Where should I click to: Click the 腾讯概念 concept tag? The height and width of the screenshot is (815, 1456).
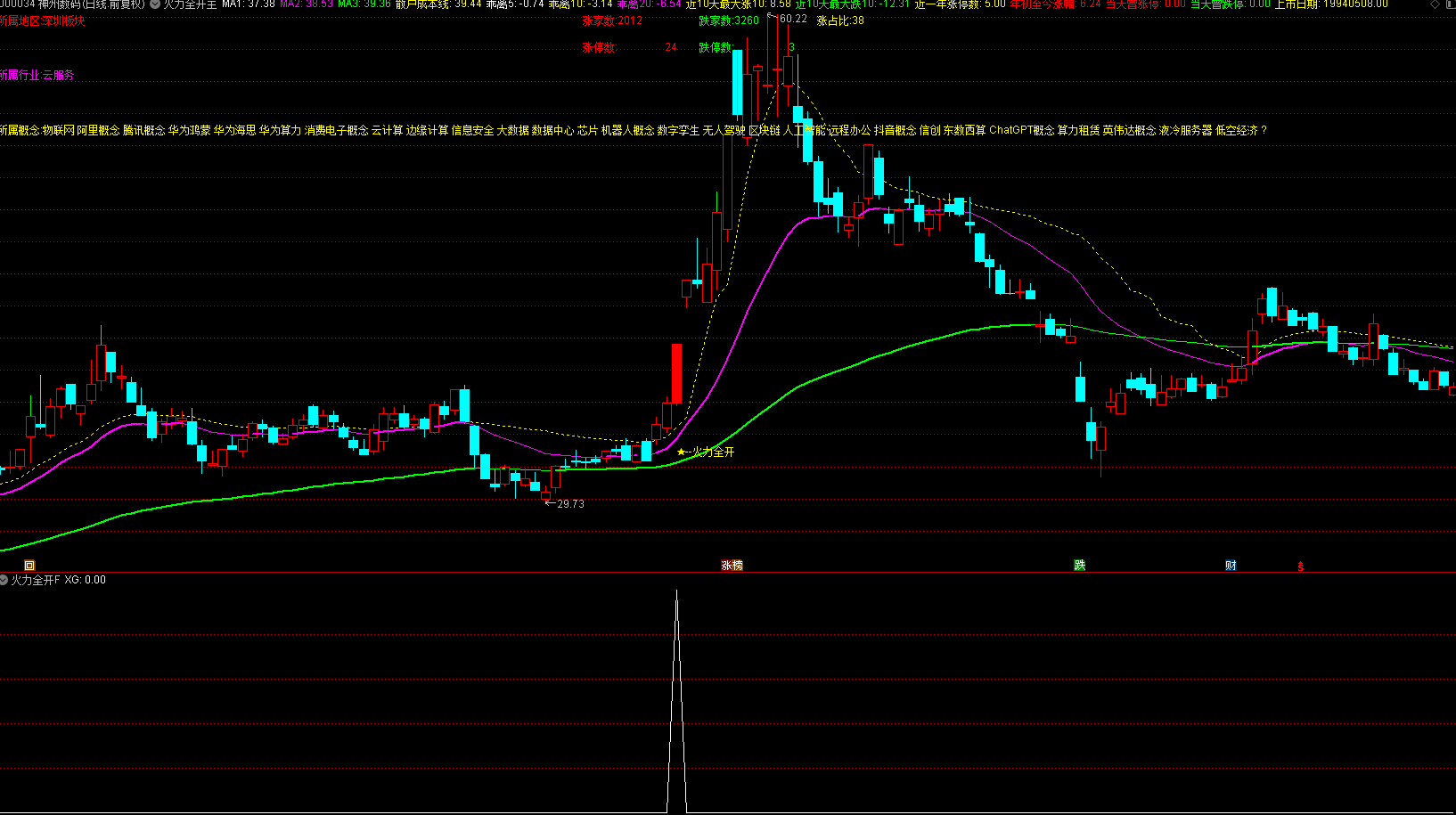point(144,130)
